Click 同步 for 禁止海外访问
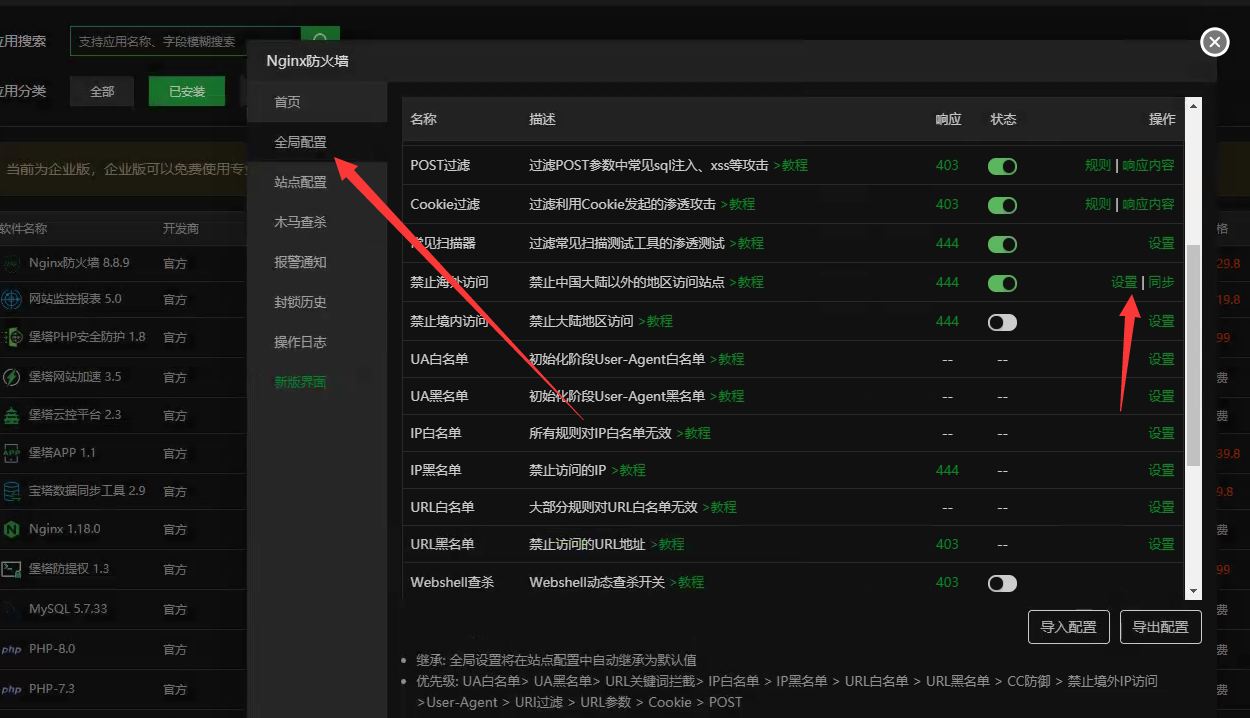 coord(1161,282)
